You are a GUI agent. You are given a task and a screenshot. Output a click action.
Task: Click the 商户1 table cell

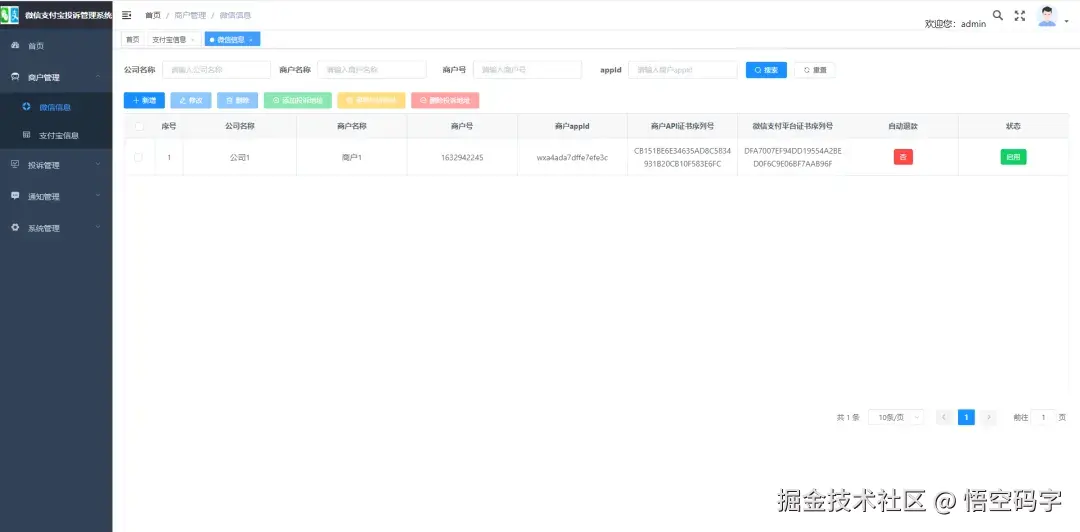point(352,157)
